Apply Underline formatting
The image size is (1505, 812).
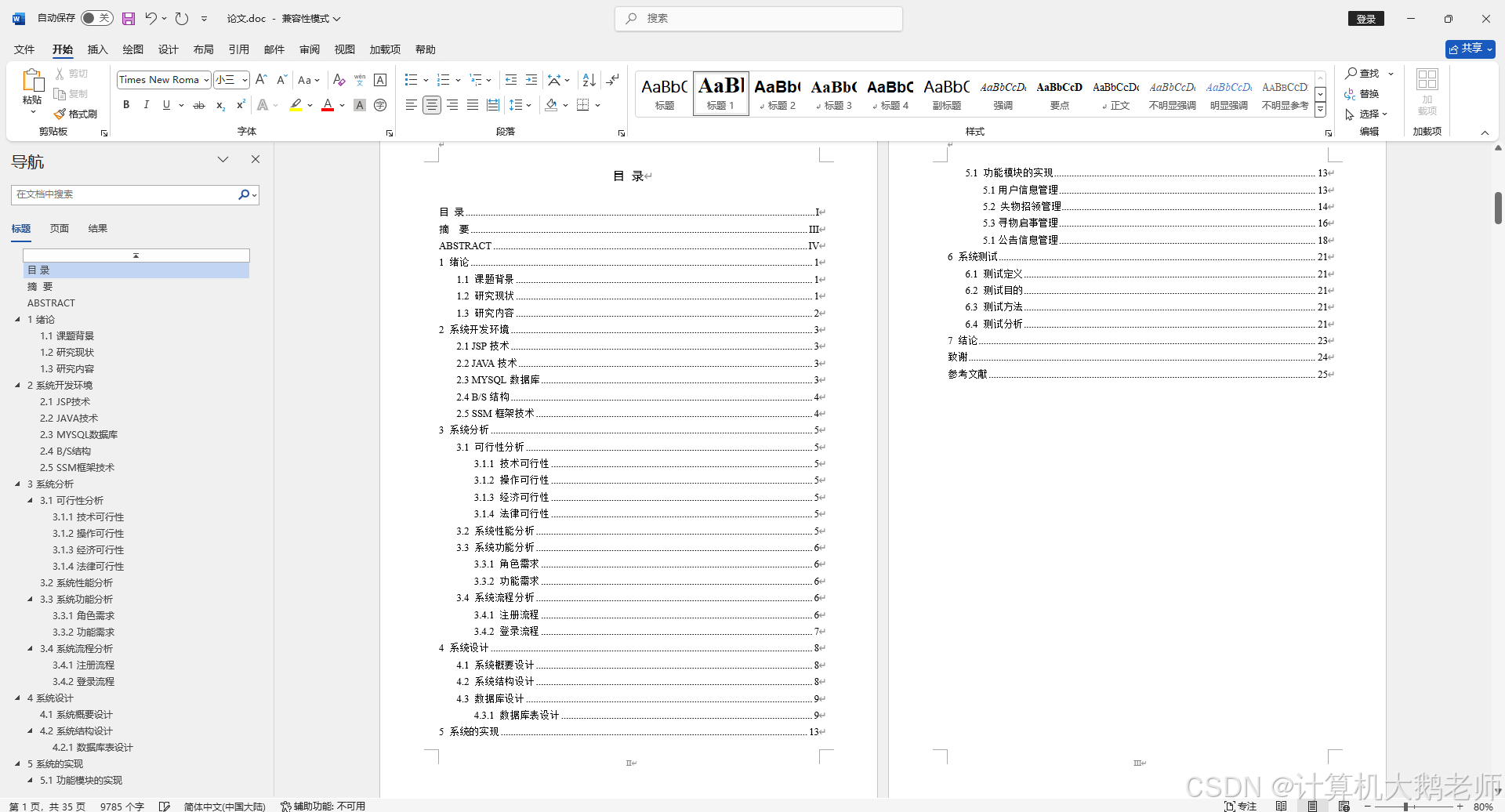coord(166,104)
